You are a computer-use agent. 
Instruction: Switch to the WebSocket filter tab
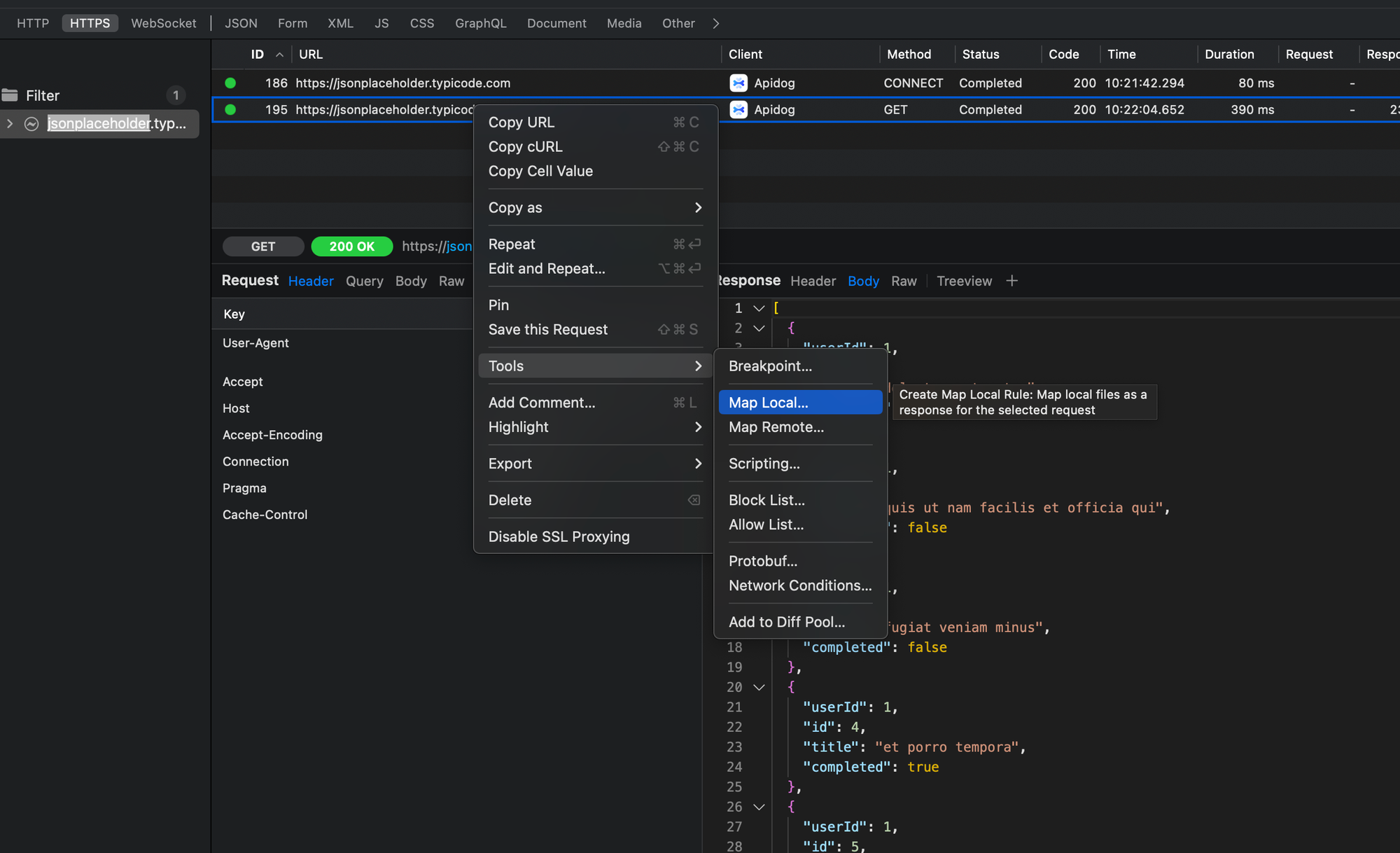click(x=163, y=23)
